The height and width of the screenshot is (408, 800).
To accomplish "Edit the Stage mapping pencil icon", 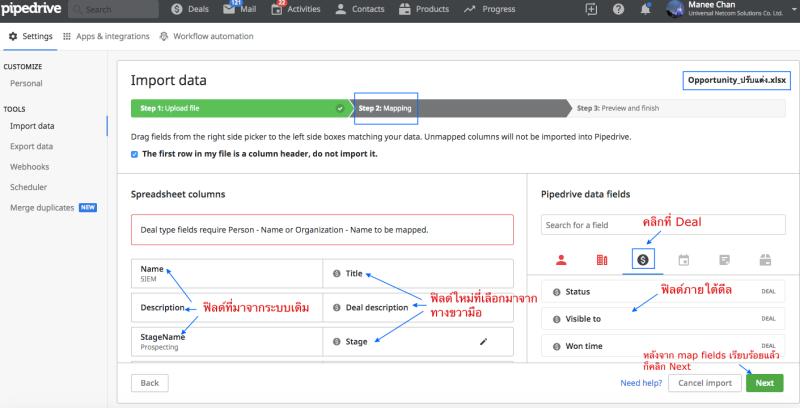I will point(484,342).
